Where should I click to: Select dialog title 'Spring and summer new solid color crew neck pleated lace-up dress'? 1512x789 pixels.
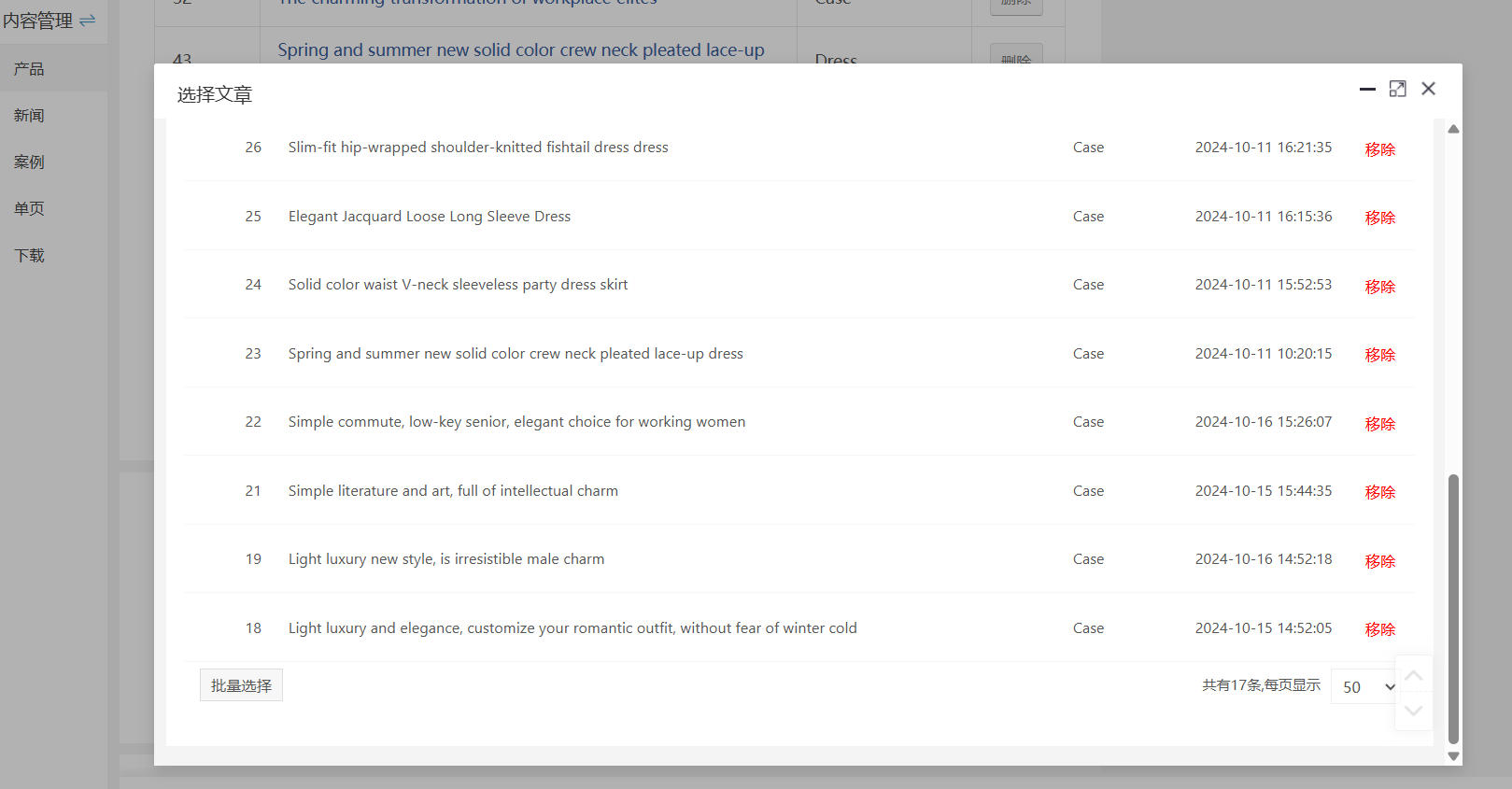(516, 354)
